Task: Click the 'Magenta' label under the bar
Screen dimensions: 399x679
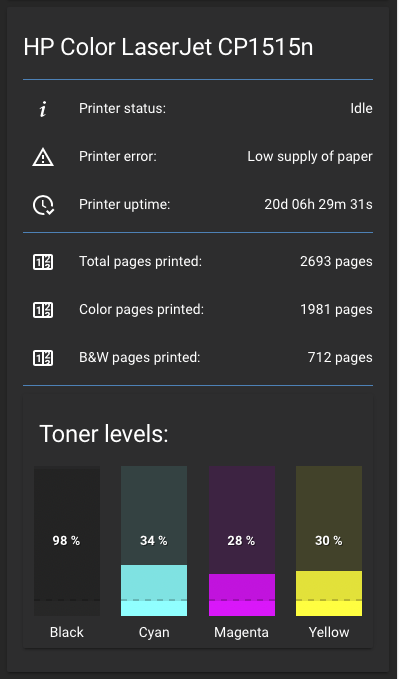Action: click(241, 633)
